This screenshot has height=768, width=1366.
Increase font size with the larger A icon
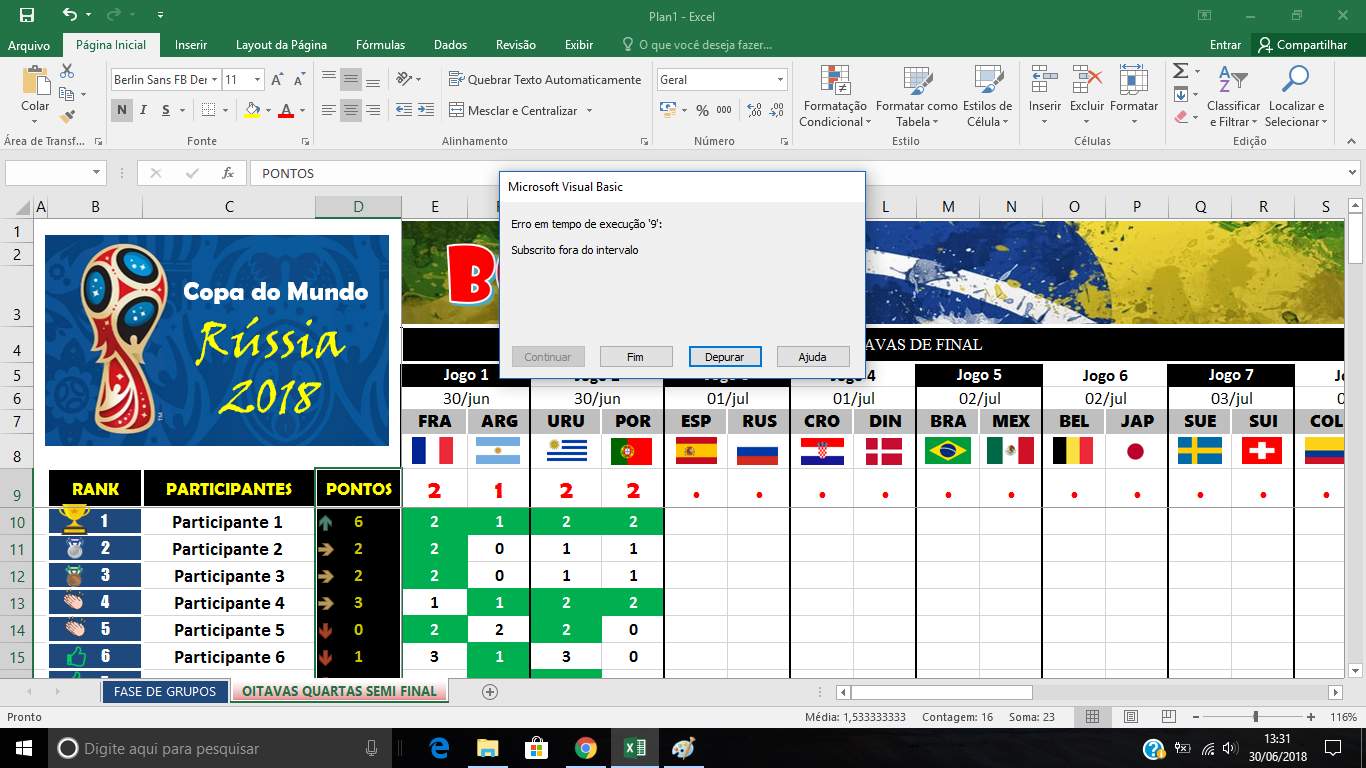pos(277,80)
